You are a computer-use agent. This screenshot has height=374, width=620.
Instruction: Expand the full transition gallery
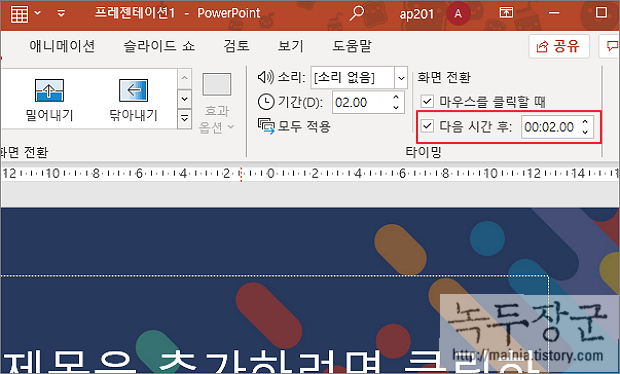(x=185, y=118)
